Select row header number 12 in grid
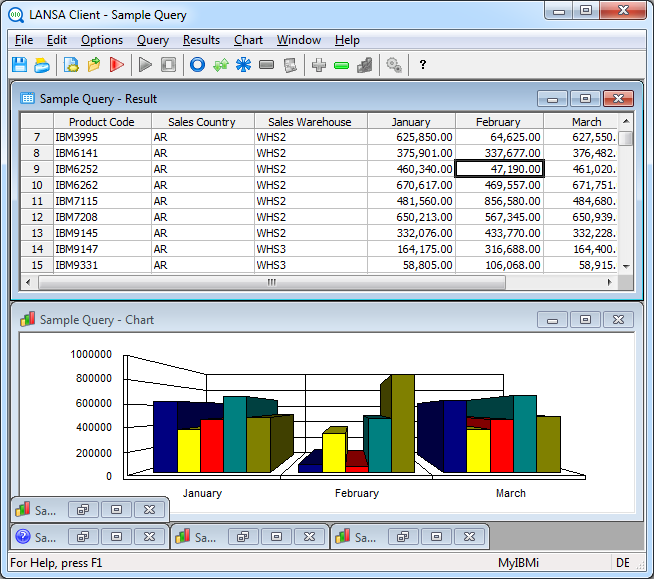Screen dimensions: 654x579 coord(37,217)
